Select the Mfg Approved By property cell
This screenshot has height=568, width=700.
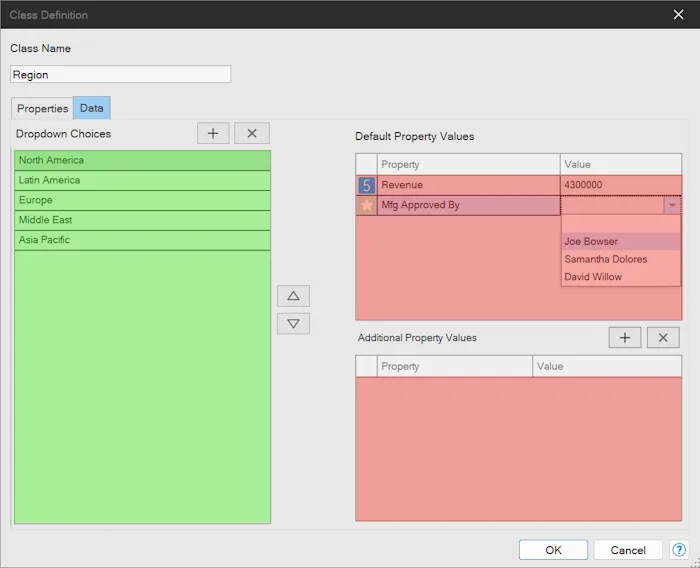pyautogui.click(x=469, y=205)
